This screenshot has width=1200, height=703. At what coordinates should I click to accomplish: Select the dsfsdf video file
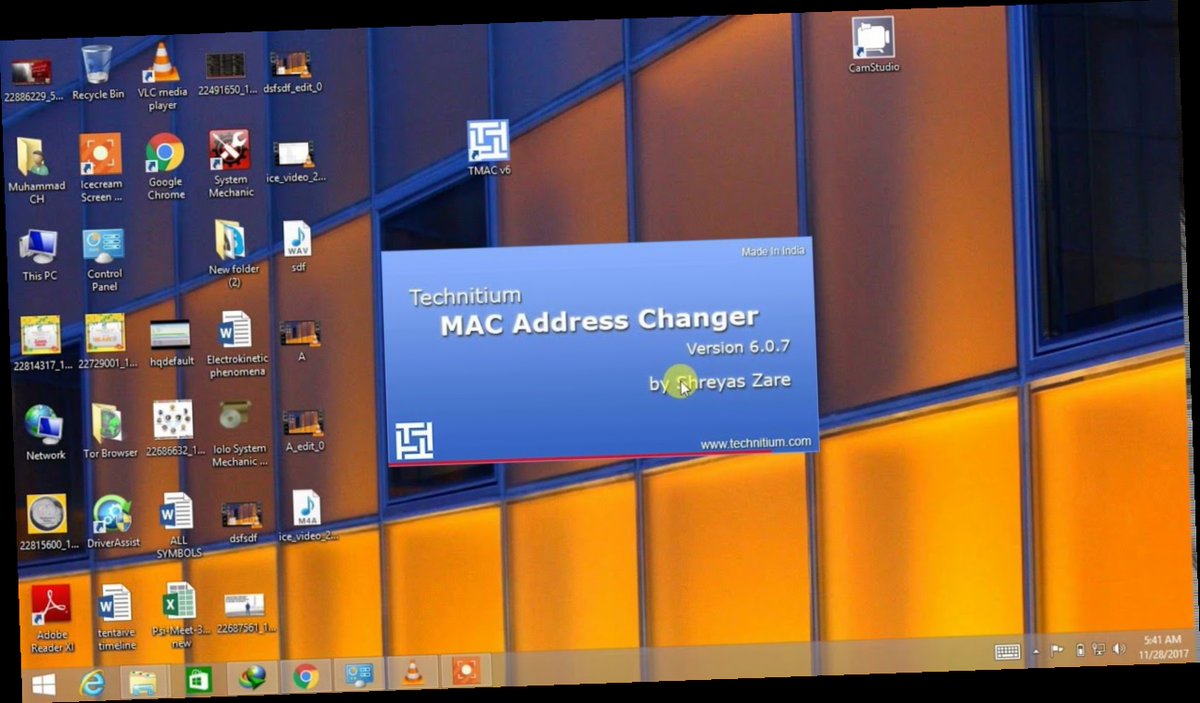pos(242,524)
